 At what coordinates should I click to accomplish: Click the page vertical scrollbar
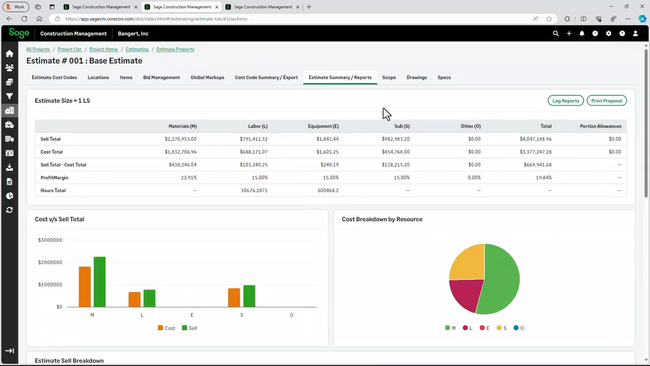(645, 124)
